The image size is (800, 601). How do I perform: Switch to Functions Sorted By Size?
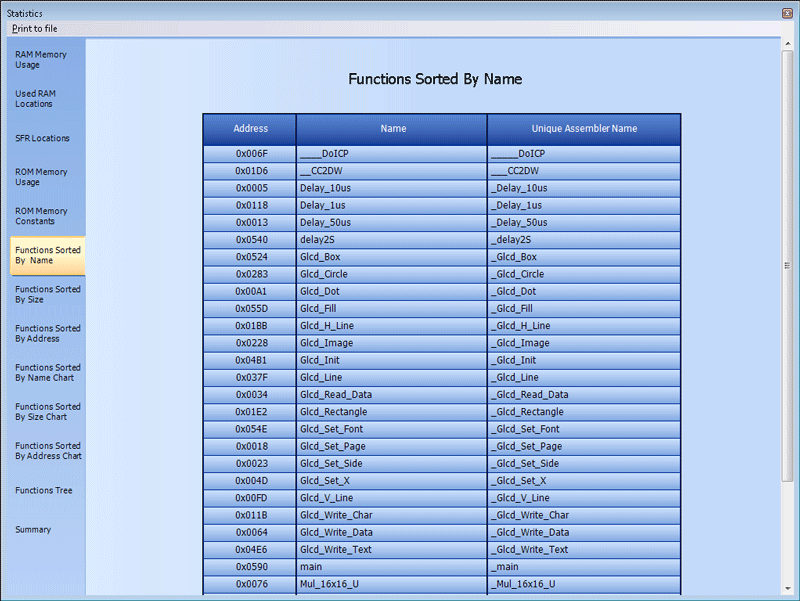tap(47, 294)
